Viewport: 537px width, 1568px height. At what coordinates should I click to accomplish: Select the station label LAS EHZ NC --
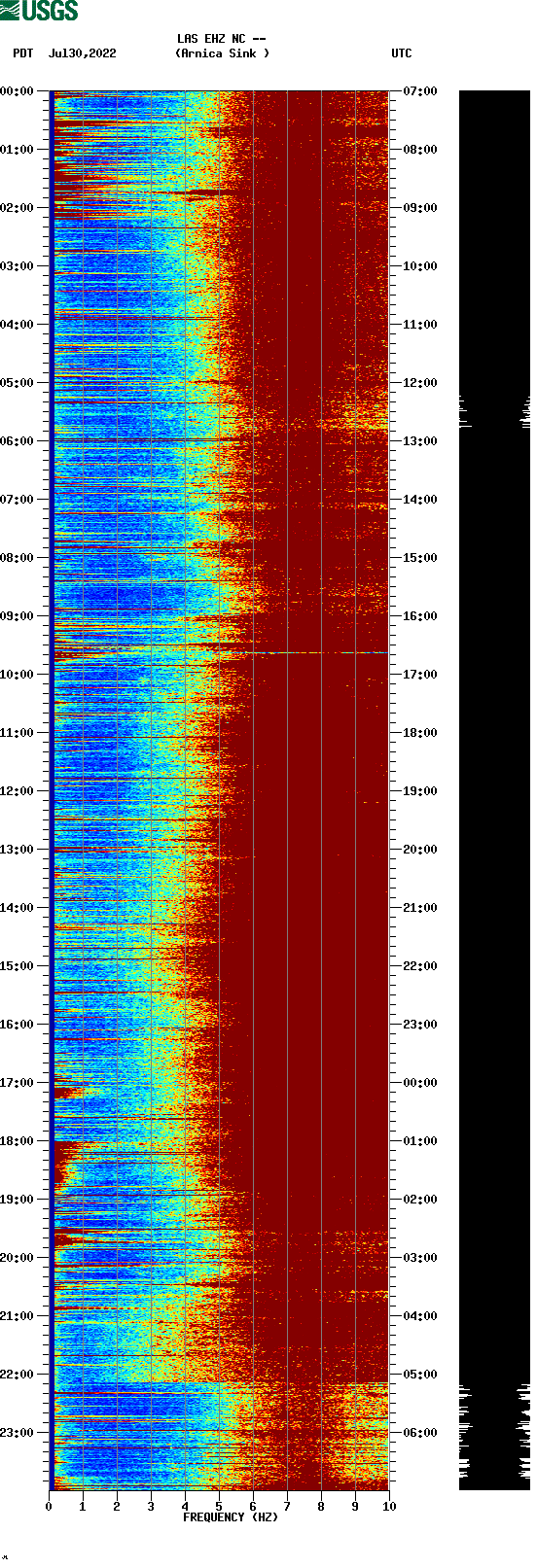[222, 39]
